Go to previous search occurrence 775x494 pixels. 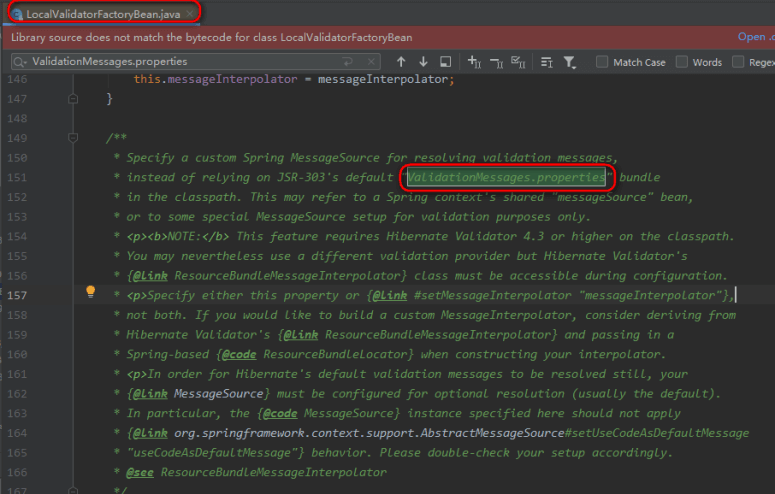tap(401, 62)
